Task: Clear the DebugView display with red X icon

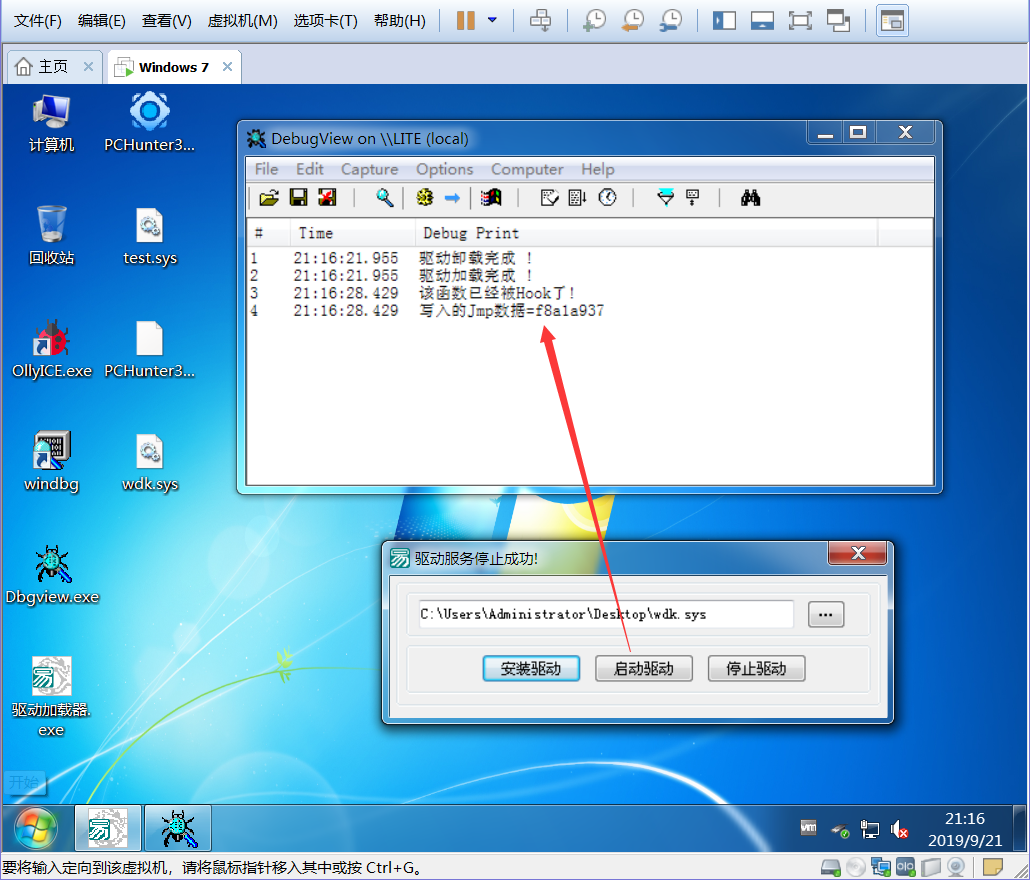Action: [327, 198]
